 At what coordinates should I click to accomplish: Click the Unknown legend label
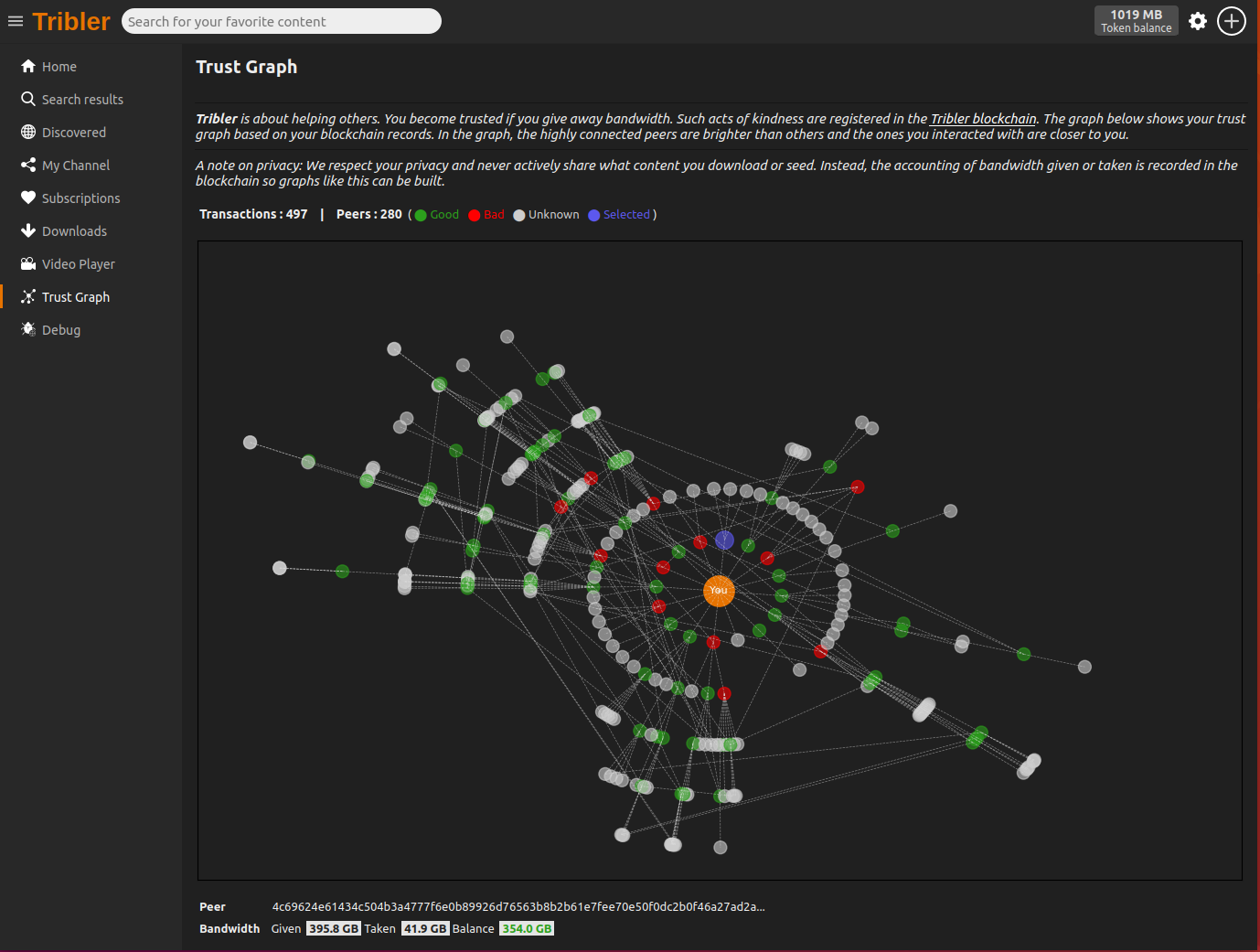[554, 215]
